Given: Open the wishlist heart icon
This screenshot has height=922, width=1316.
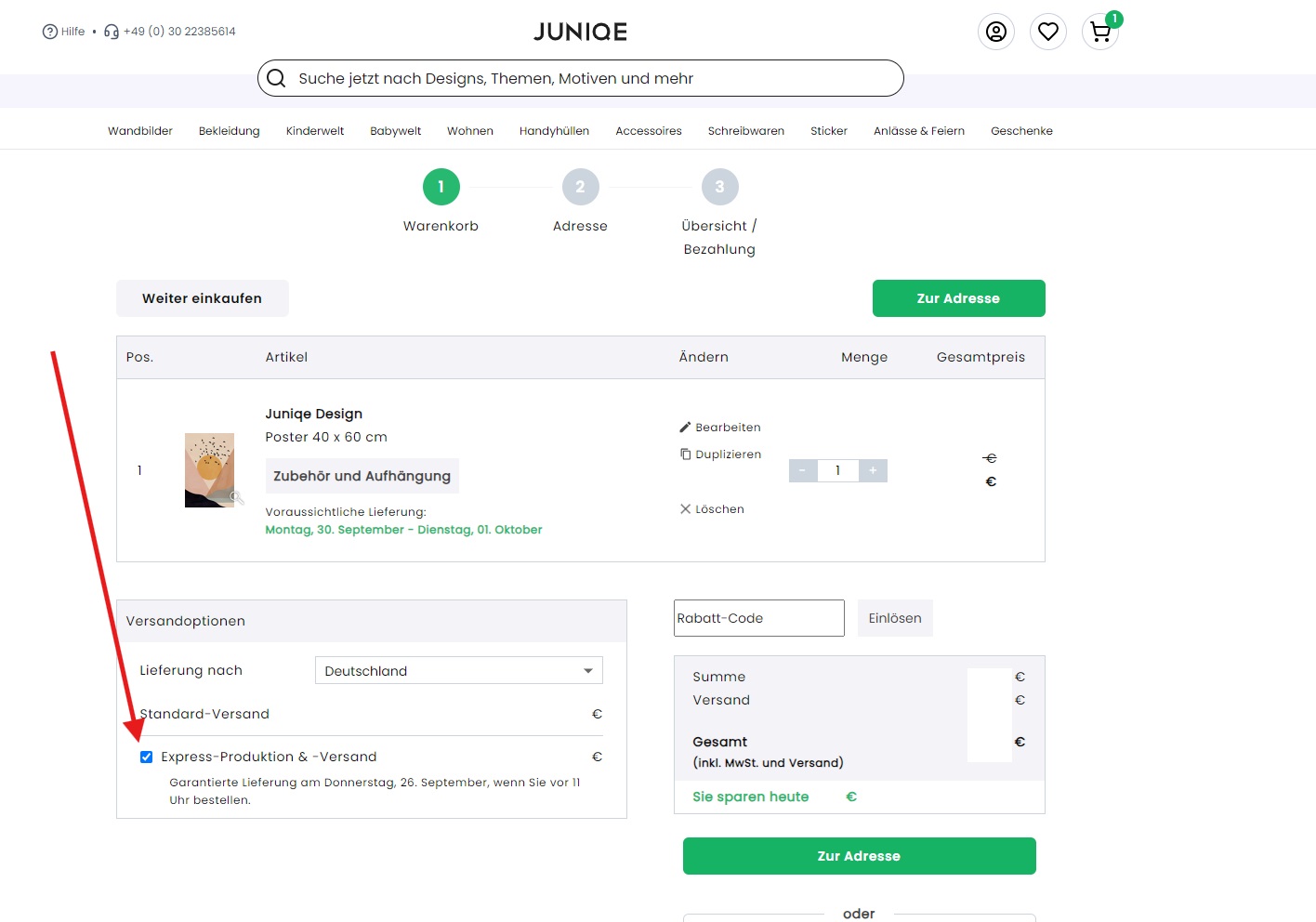Looking at the screenshot, I should [x=1048, y=32].
